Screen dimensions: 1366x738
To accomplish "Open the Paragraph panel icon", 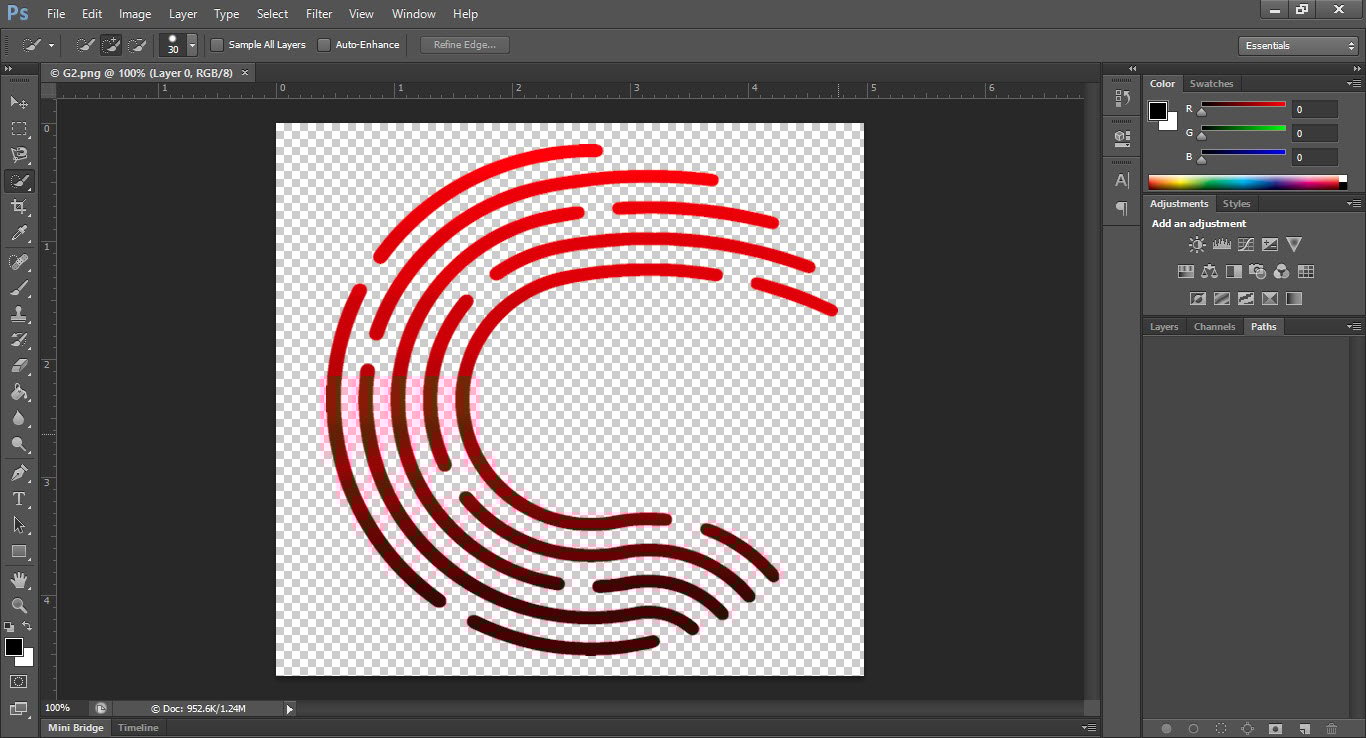I will pos(1121,208).
